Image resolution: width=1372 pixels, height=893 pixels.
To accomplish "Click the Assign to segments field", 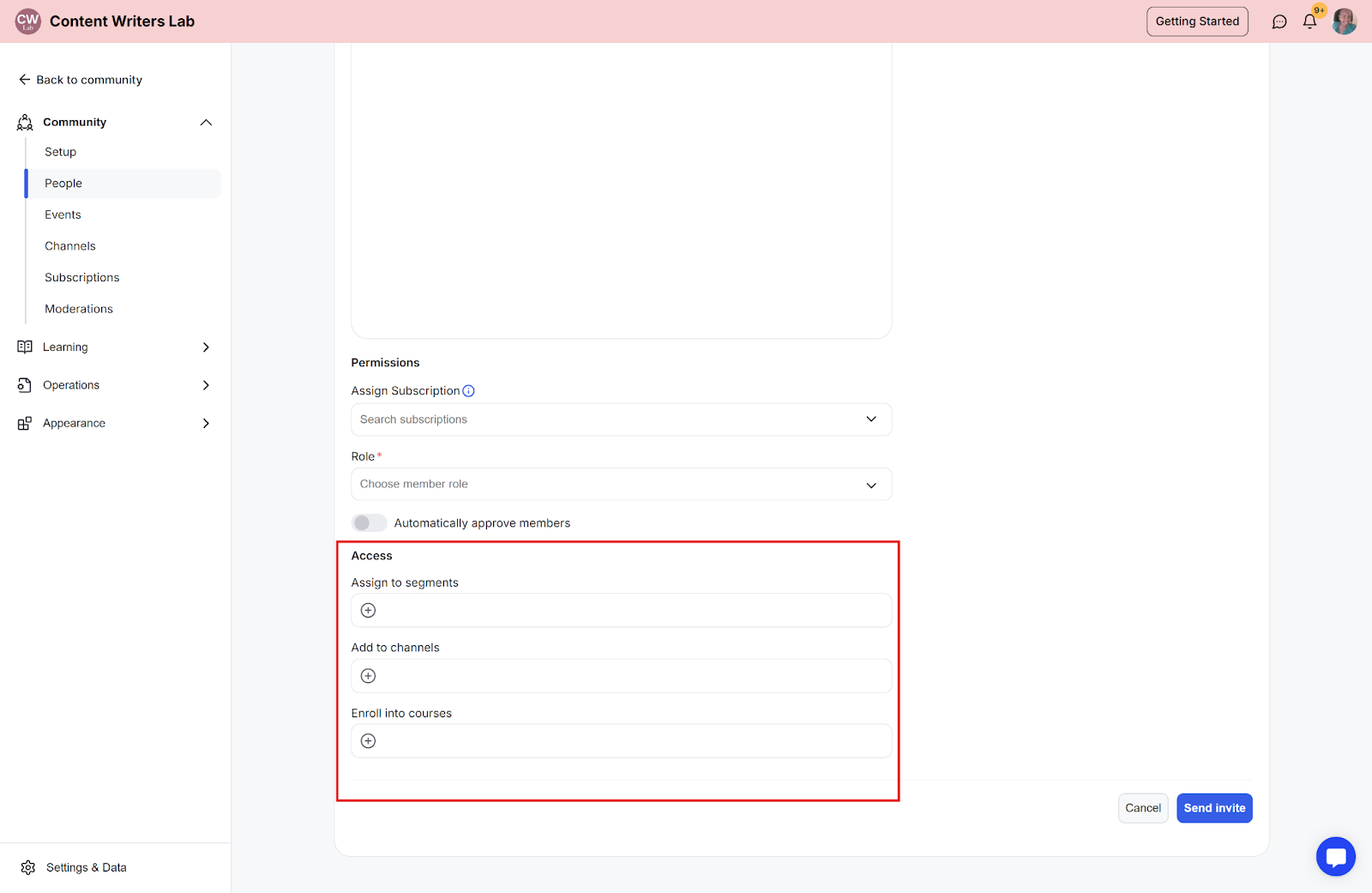I will coord(622,611).
